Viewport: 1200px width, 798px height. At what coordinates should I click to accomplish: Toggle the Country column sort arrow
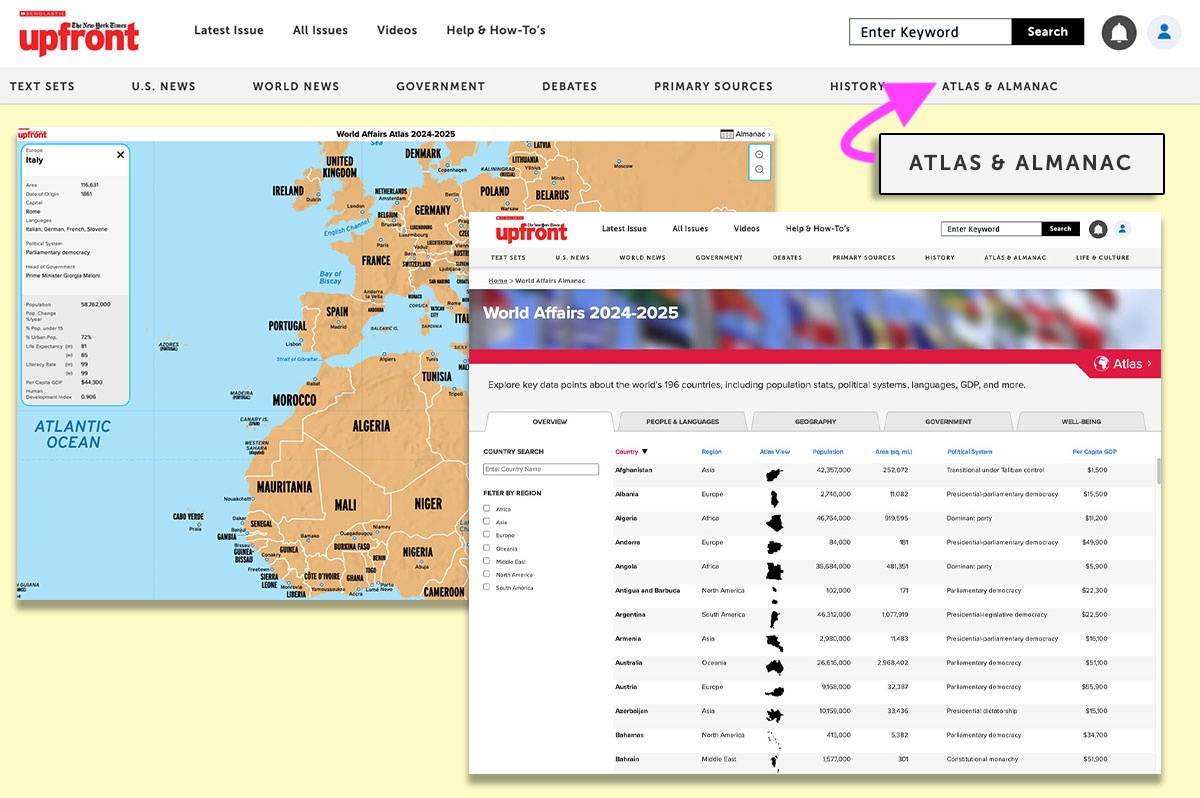coord(645,452)
